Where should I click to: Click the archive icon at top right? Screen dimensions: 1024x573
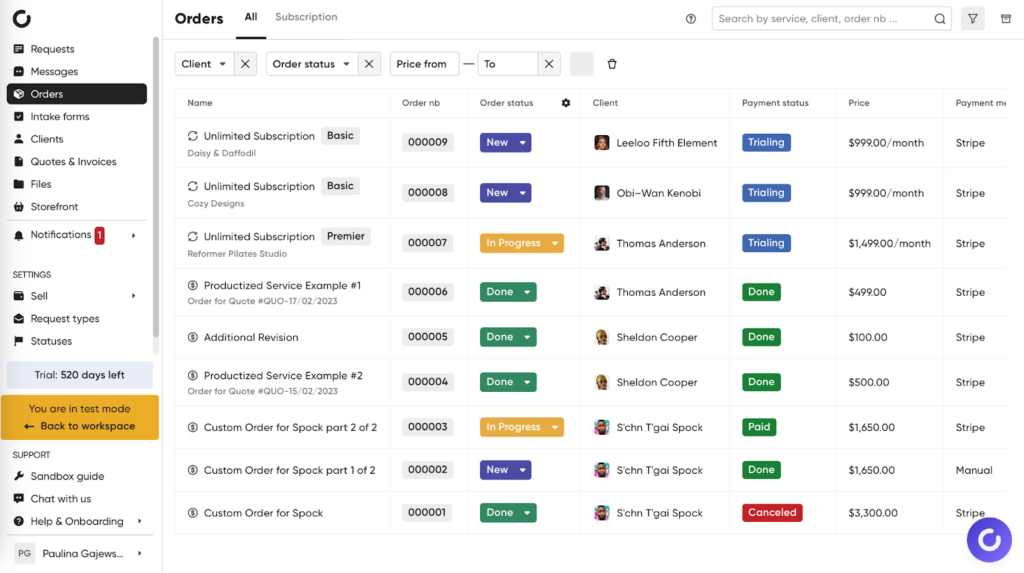tap(1006, 19)
